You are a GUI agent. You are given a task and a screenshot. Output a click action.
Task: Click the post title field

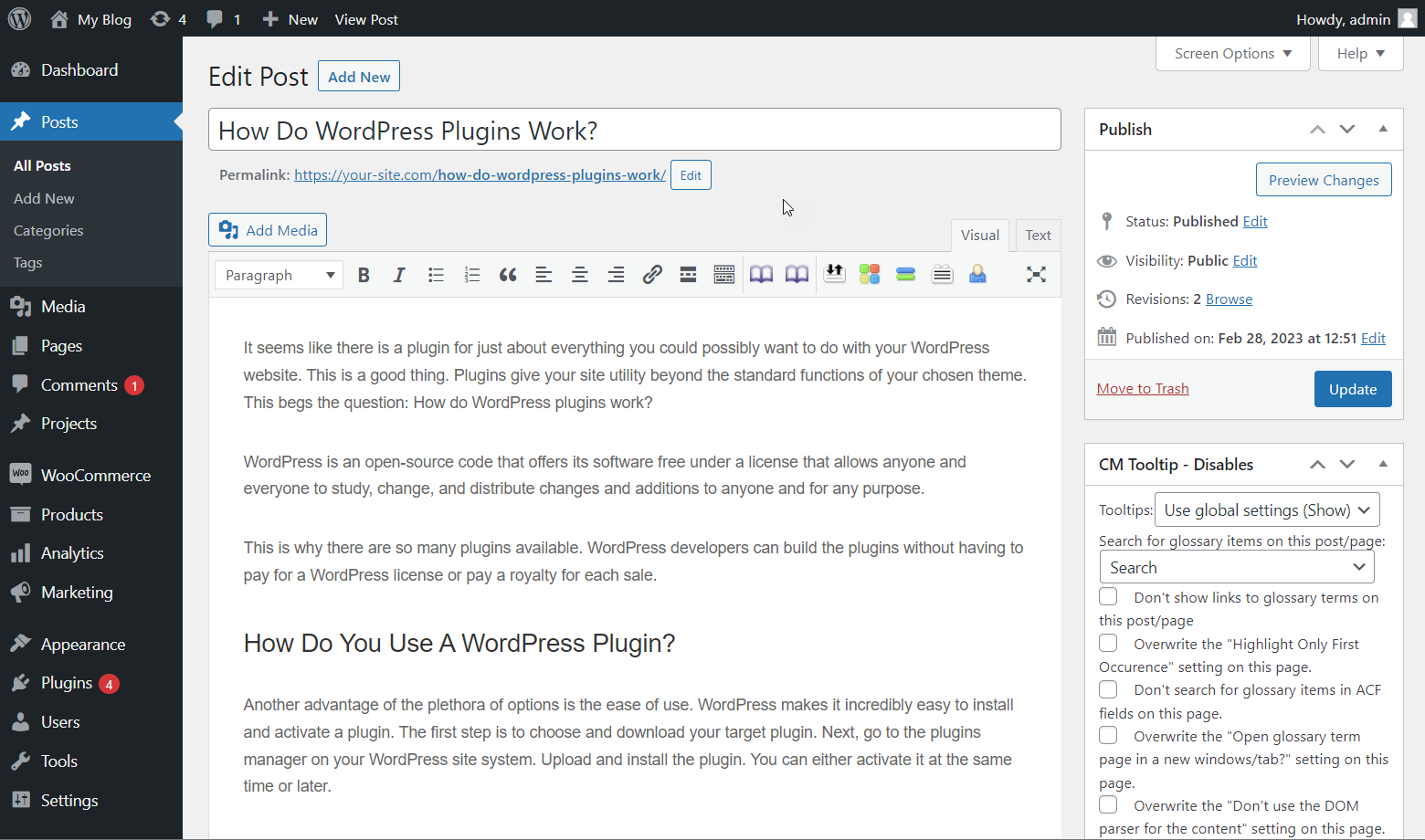635,130
